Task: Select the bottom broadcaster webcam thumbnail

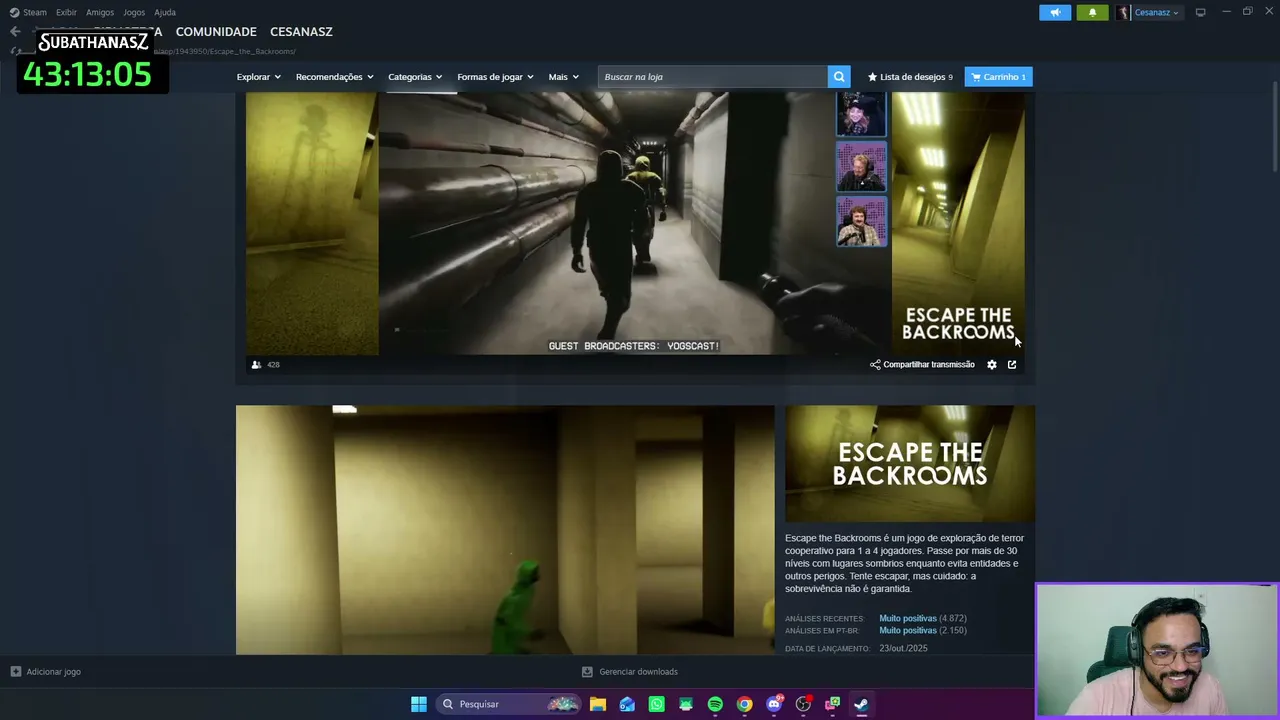Action: click(861, 221)
